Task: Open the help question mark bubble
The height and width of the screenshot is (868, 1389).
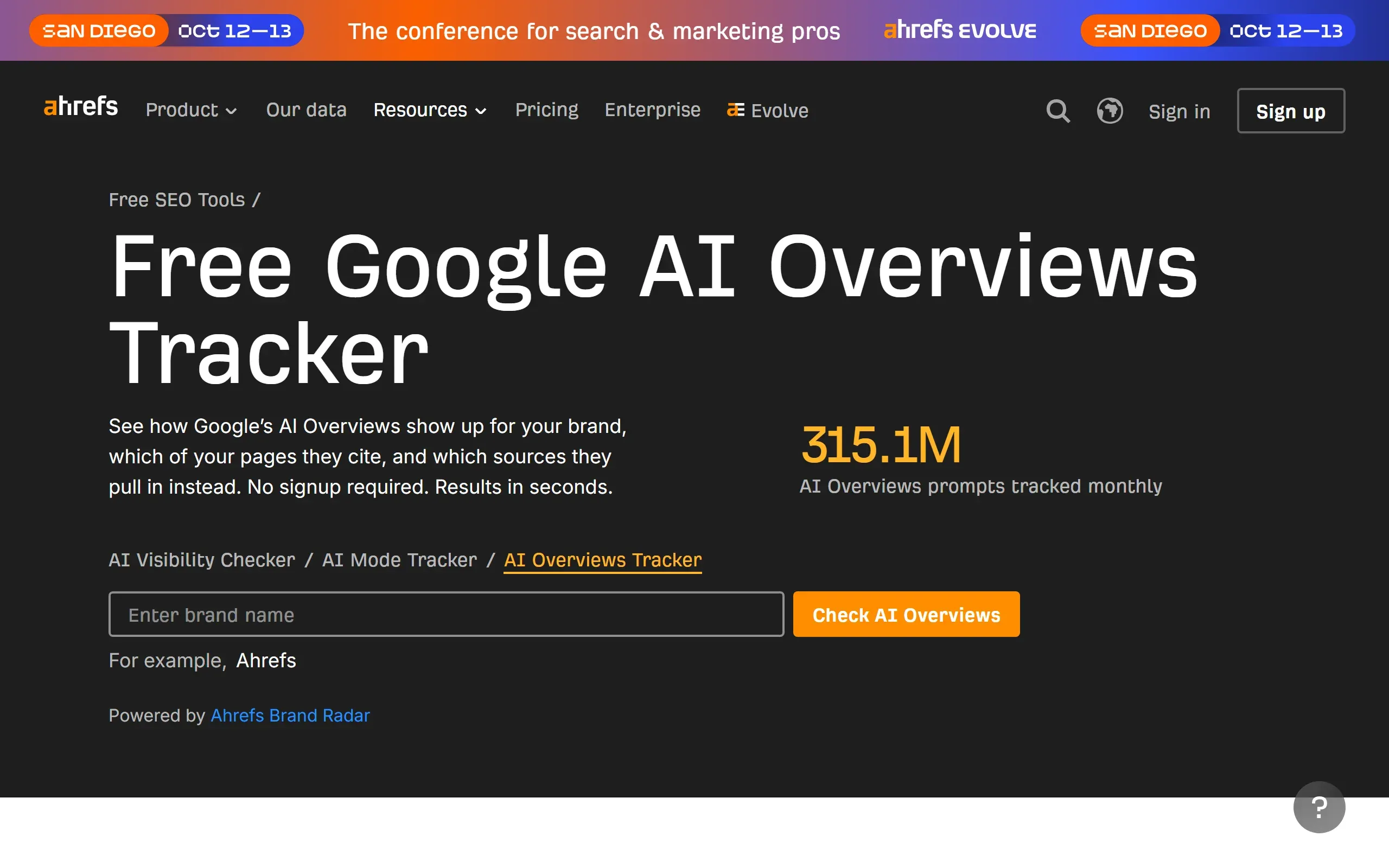Action: click(x=1319, y=807)
